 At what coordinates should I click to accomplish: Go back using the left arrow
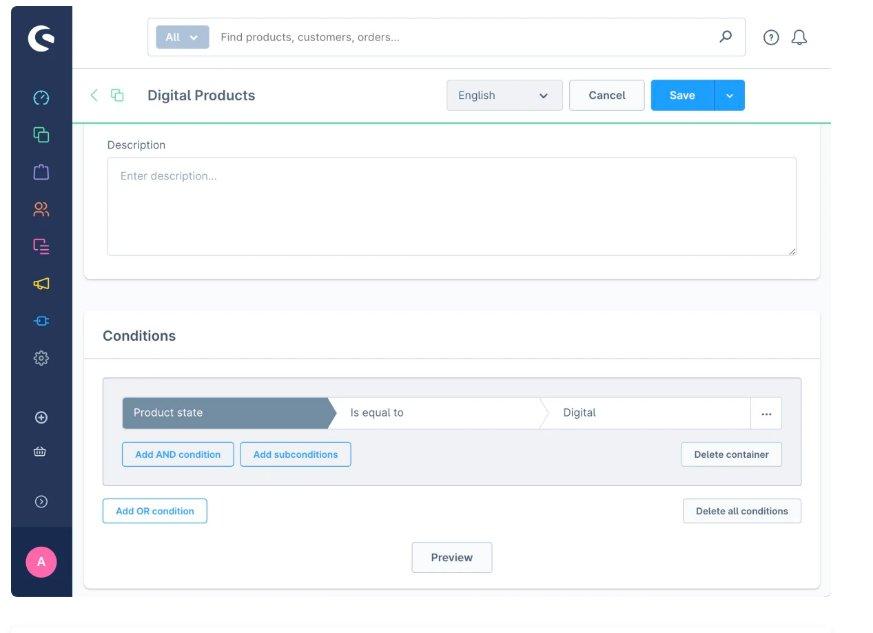click(x=94, y=95)
